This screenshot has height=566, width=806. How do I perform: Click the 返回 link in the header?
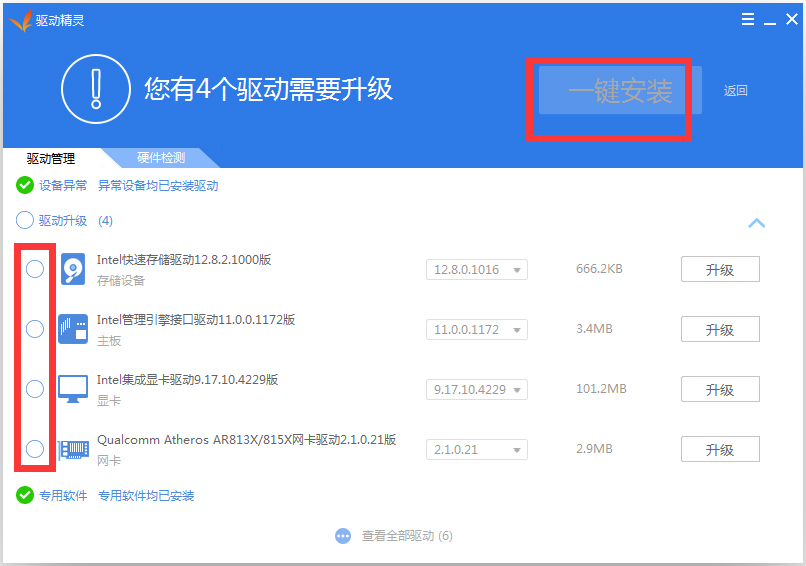[x=736, y=91]
